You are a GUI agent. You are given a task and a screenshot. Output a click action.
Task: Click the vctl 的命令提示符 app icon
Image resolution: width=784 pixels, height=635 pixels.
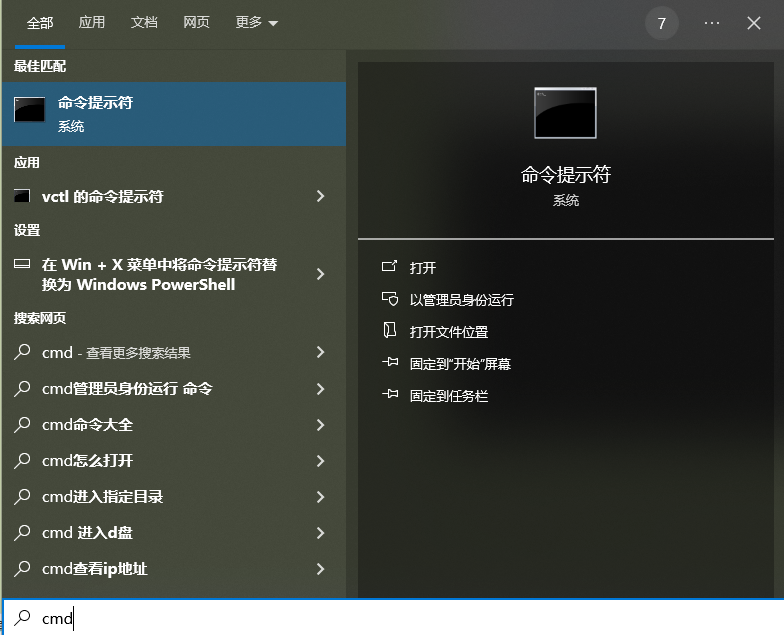point(22,197)
